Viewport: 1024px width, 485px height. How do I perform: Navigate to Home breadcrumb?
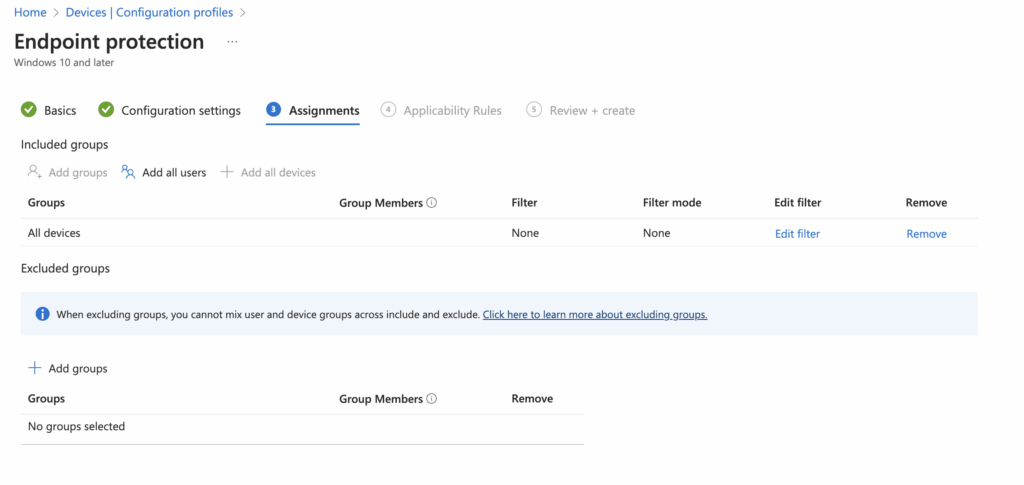click(30, 13)
